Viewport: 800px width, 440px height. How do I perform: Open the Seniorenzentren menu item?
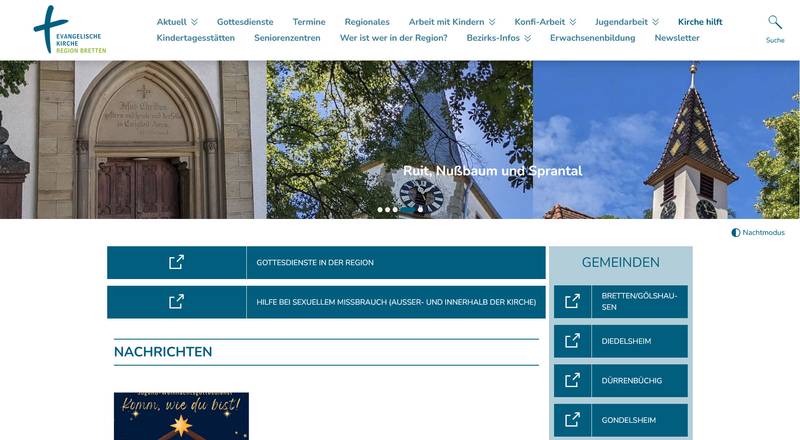tap(287, 38)
